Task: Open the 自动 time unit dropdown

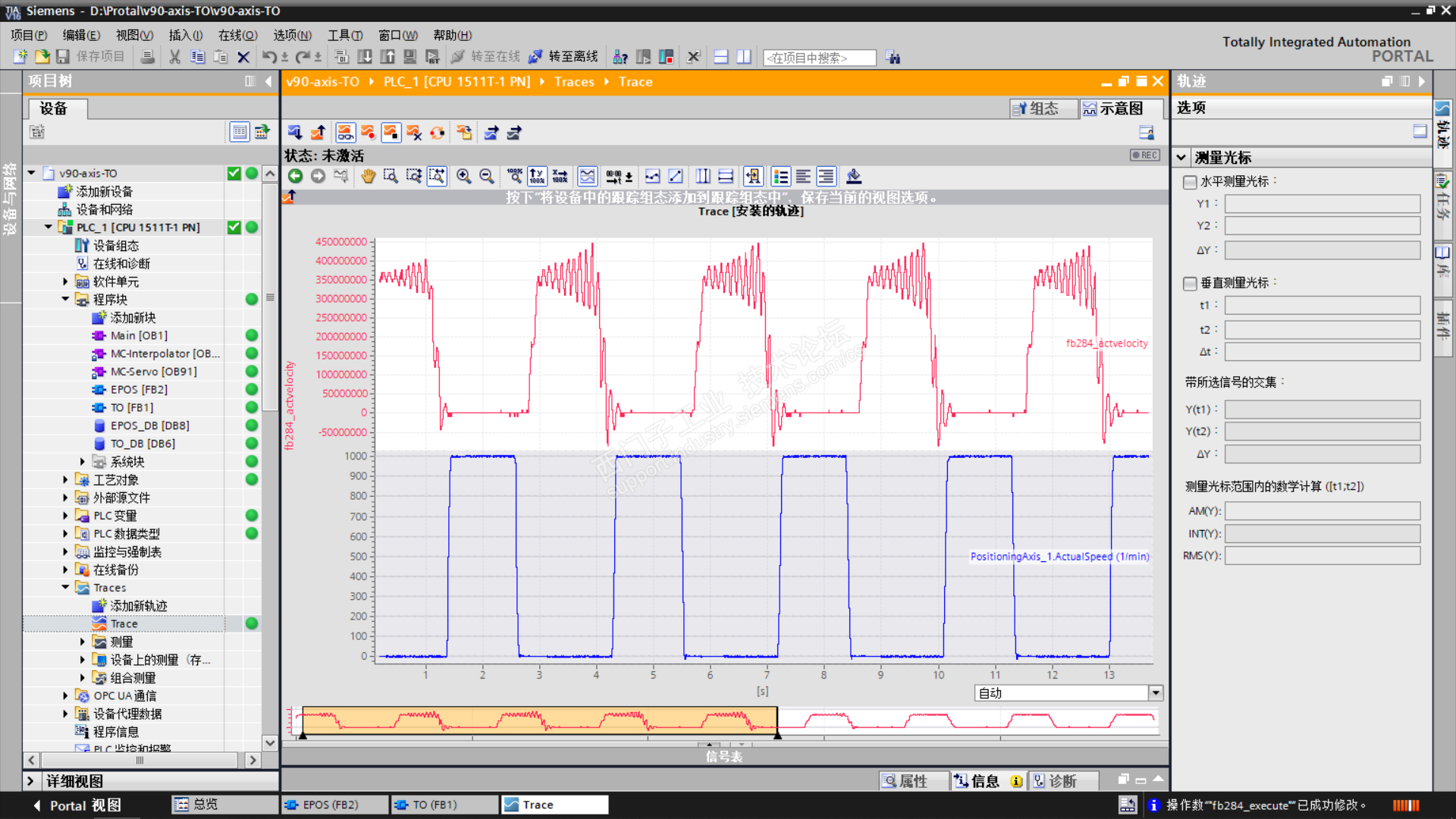Action: (x=1155, y=693)
